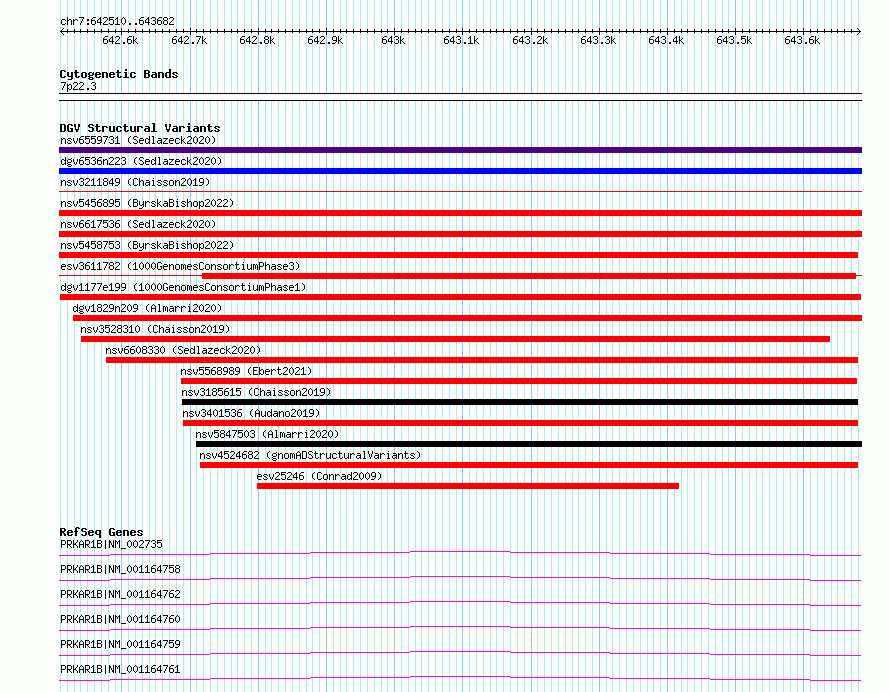Click nsv3401536 (Audano2019) variant label

click(251, 413)
